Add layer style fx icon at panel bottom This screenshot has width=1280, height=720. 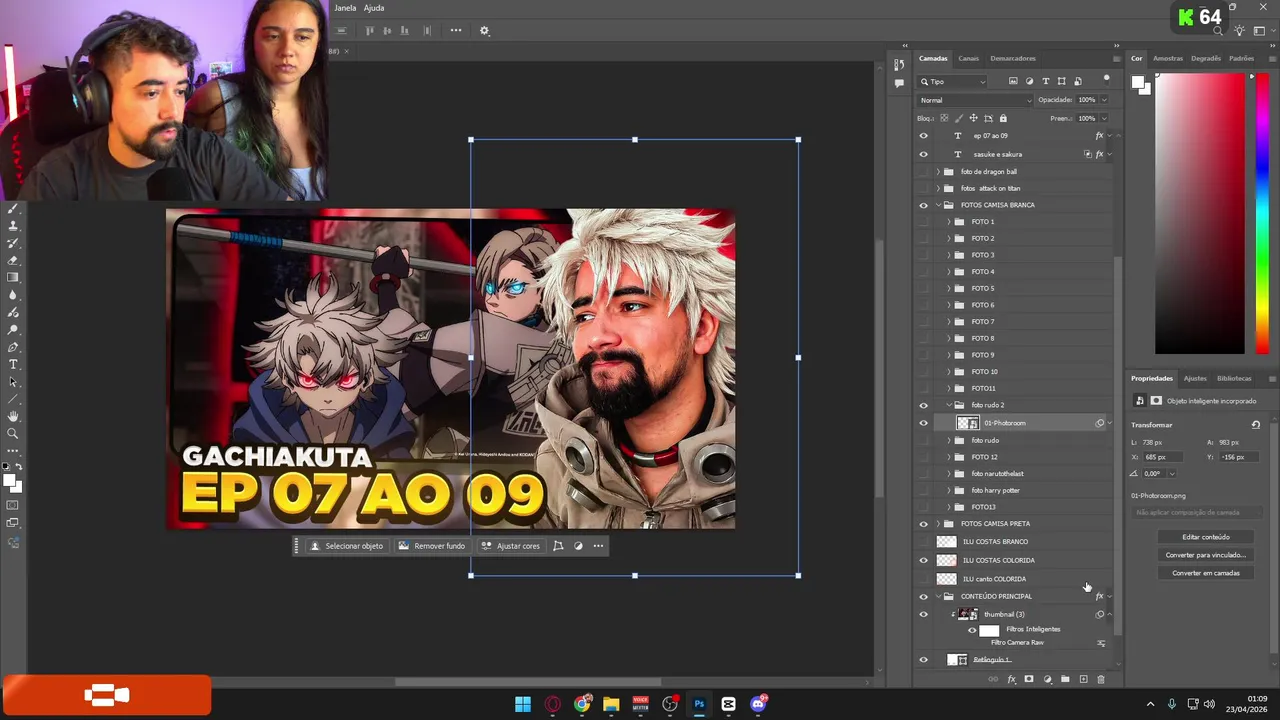1011,679
